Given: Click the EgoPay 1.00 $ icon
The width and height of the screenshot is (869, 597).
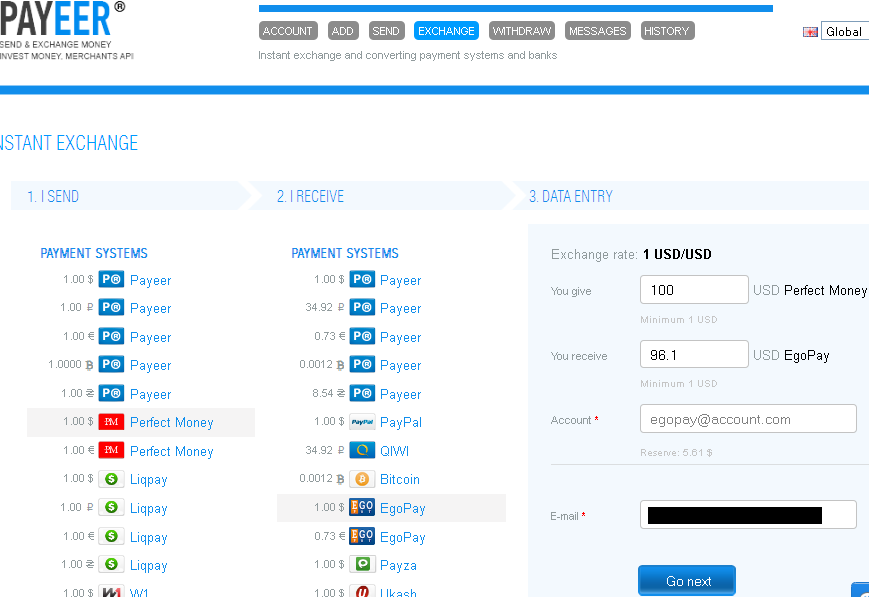Looking at the screenshot, I should click(x=362, y=508).
